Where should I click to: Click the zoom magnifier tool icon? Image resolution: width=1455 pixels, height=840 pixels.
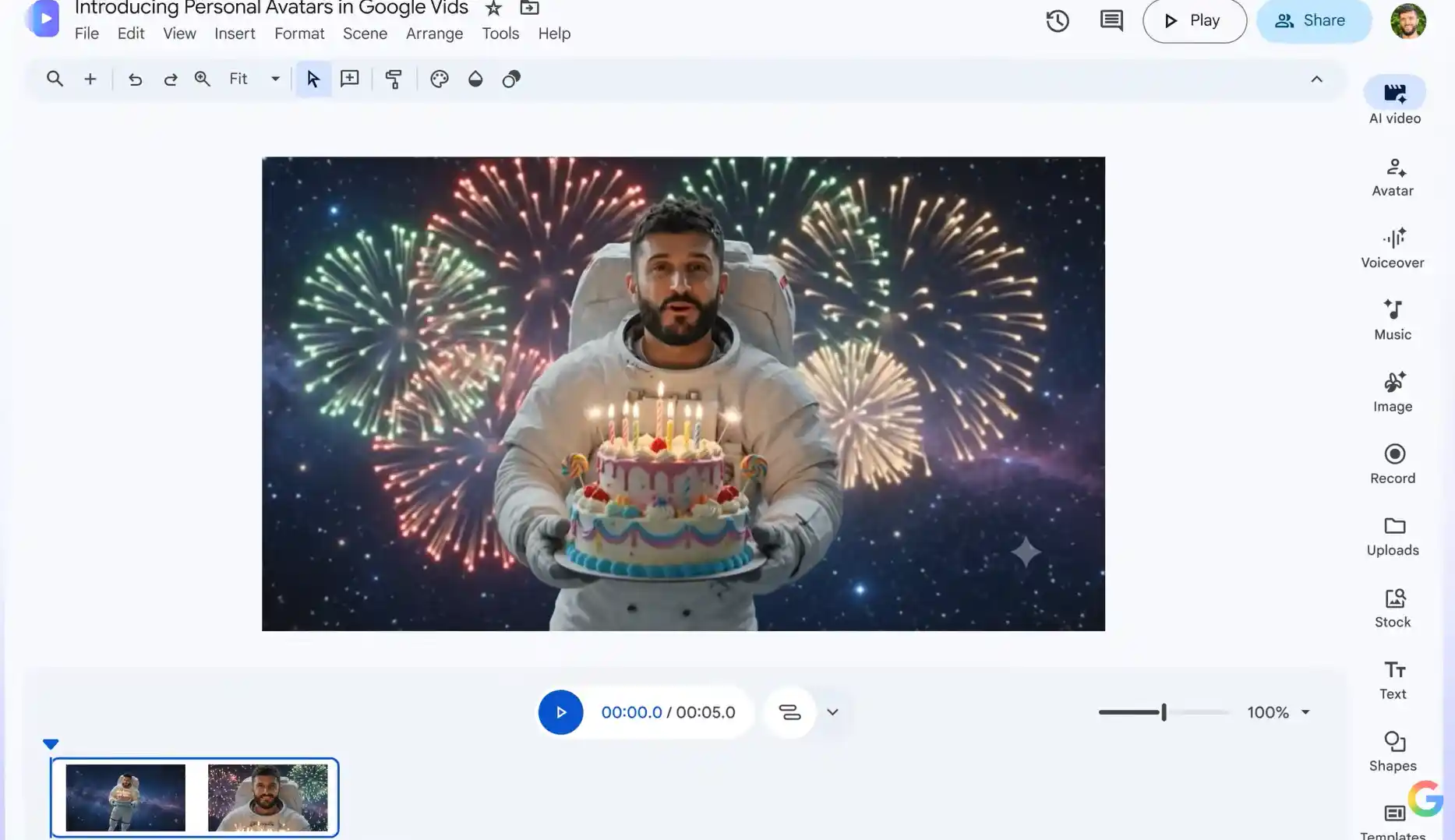click(203, 79)
